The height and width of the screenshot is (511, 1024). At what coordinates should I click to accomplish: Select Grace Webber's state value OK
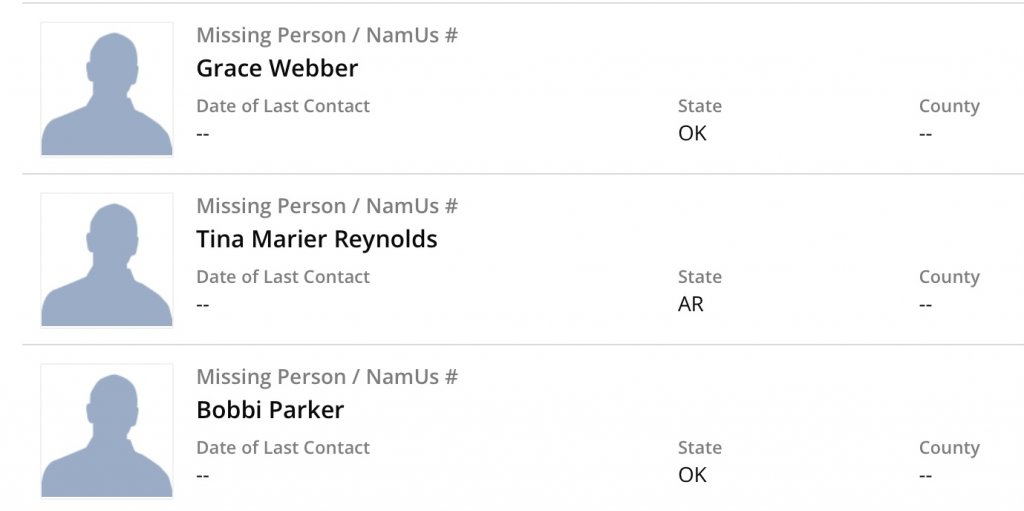tap(692, 133)
